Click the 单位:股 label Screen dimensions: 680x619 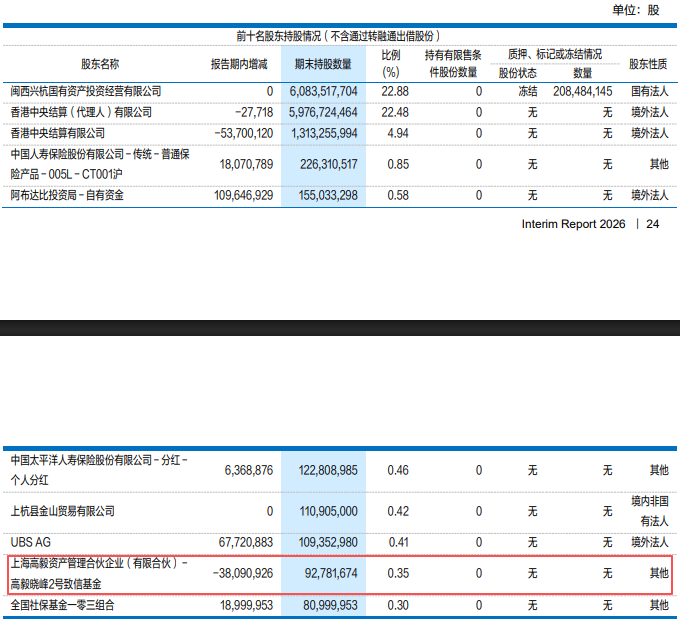pyautogui.click(x=635, y=10)
